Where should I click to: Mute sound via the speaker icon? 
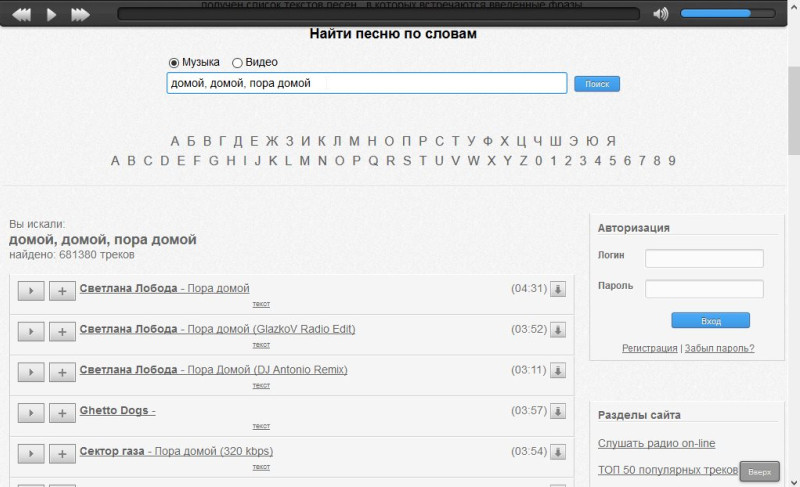click(x=661, y=14)
